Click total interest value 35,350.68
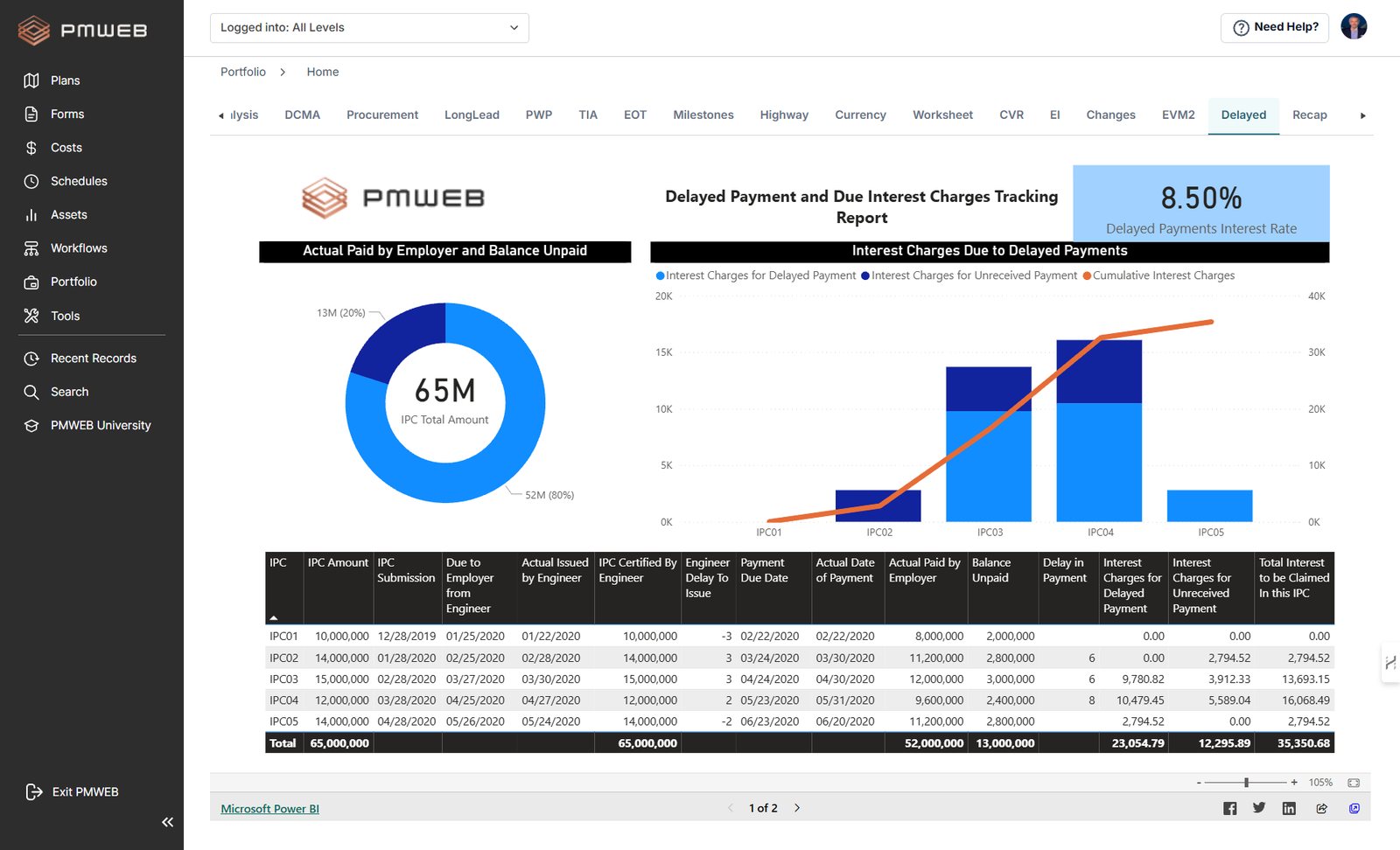Screen dimensions: 1400x850 (1303, 743)
